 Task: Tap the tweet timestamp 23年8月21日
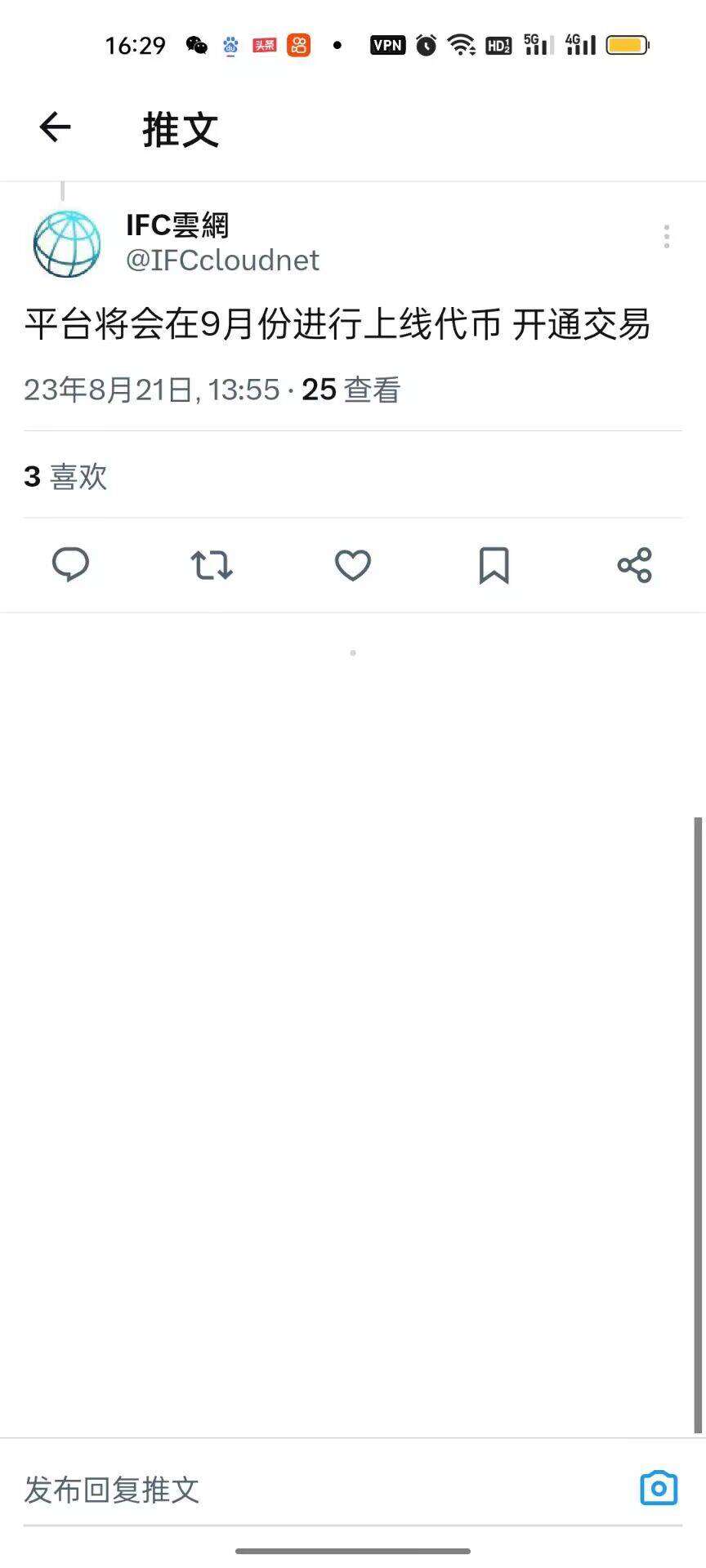tap(151, 390)
